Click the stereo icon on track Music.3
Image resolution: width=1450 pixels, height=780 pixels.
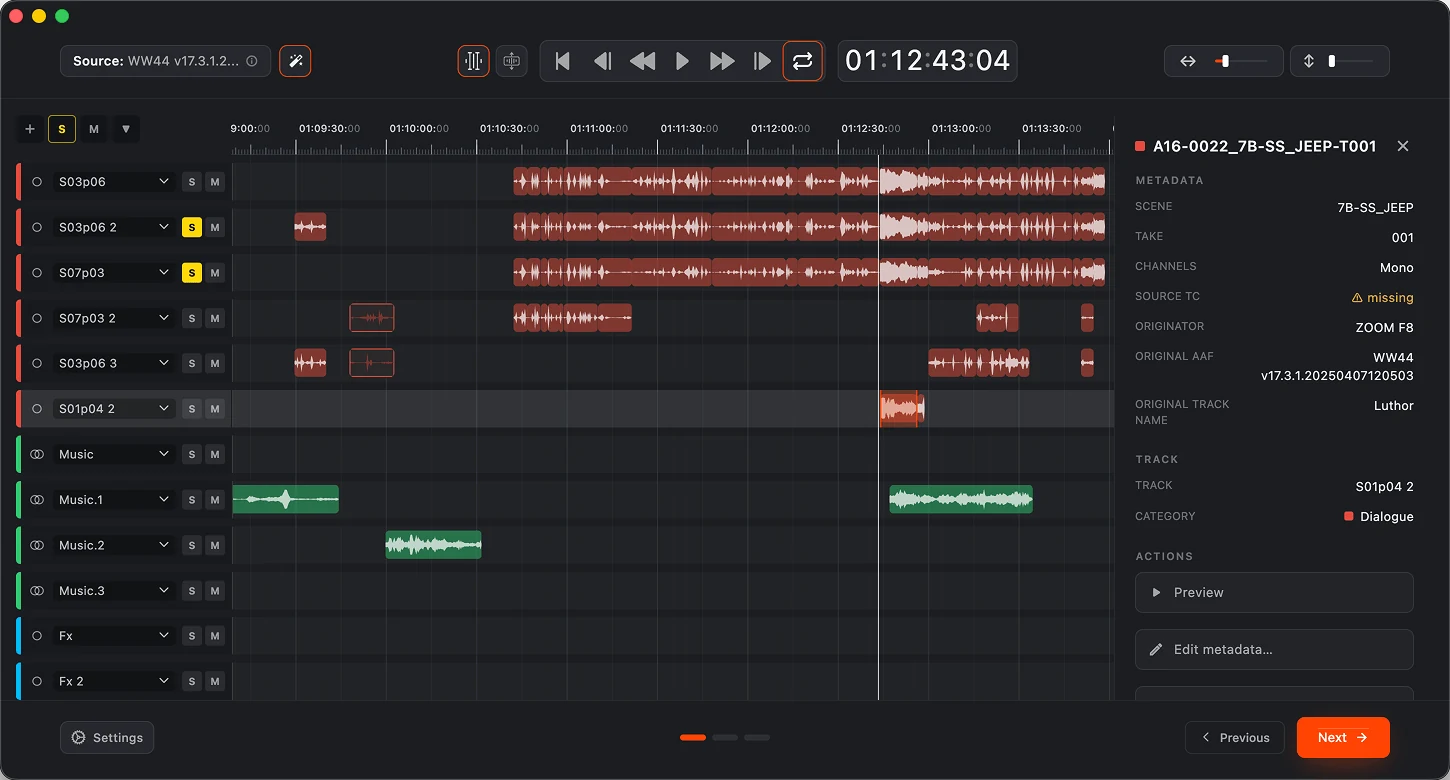coord(37,591)
